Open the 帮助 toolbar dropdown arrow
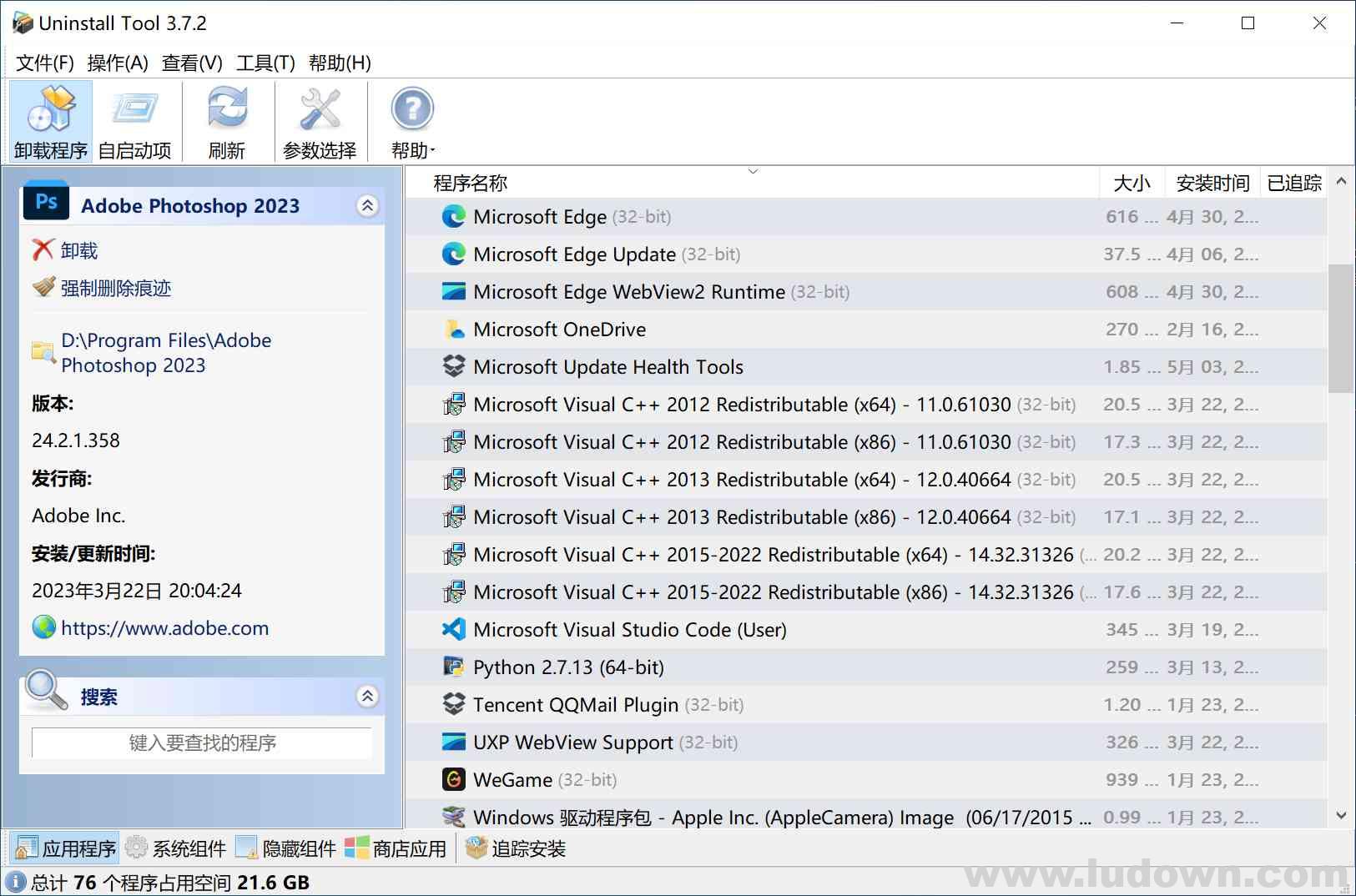 pyautogui.click(x=432, y=151)
